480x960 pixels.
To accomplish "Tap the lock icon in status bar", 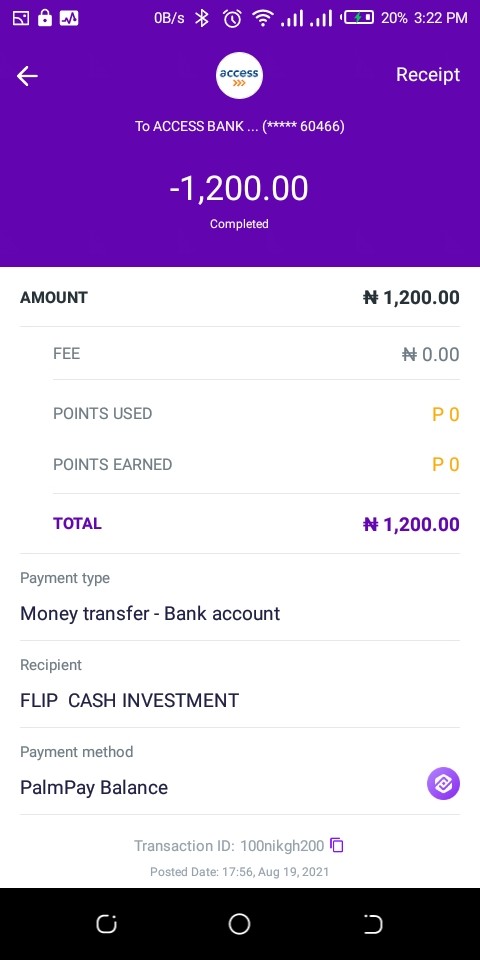I will click(45, 18).
